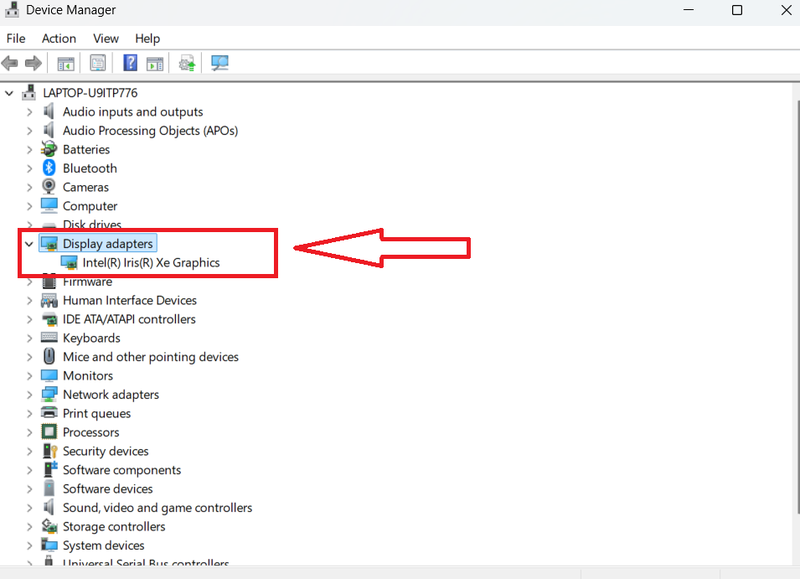The height and width of the screenshot is (579, 800).
Task: Open the File menu
Action: click(16, 39)
